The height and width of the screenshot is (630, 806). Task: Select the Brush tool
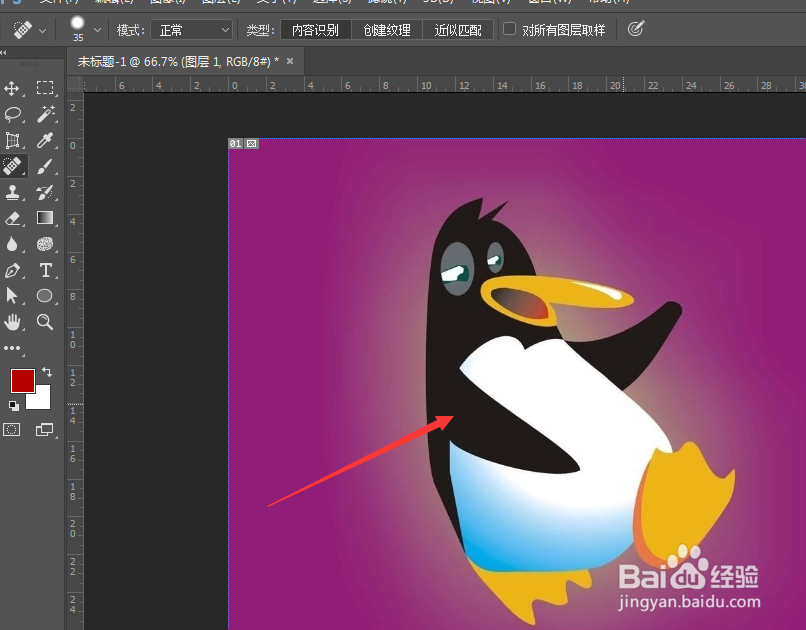click(45, 166)
